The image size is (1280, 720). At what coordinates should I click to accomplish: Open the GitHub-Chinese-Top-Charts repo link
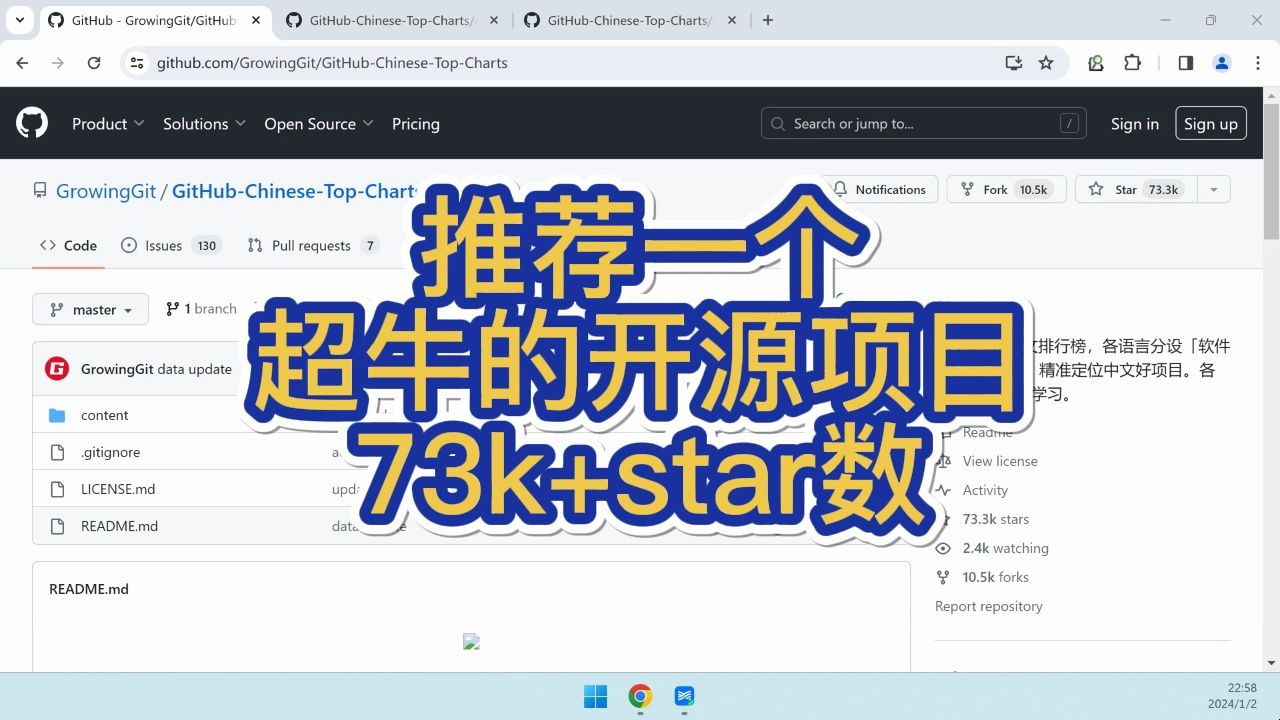click(x=294, y=190)
